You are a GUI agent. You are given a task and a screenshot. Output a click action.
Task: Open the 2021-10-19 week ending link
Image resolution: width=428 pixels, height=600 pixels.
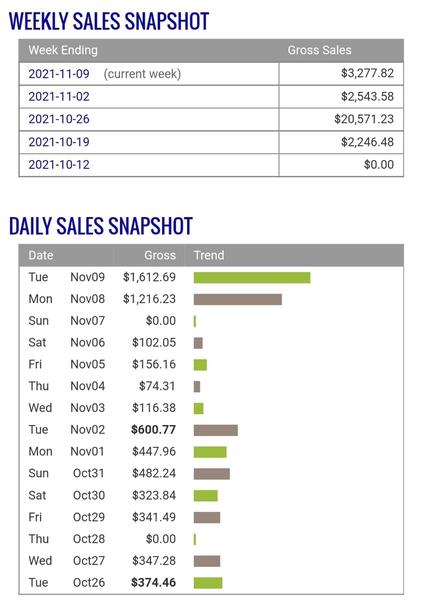click(x=59, y=142)
